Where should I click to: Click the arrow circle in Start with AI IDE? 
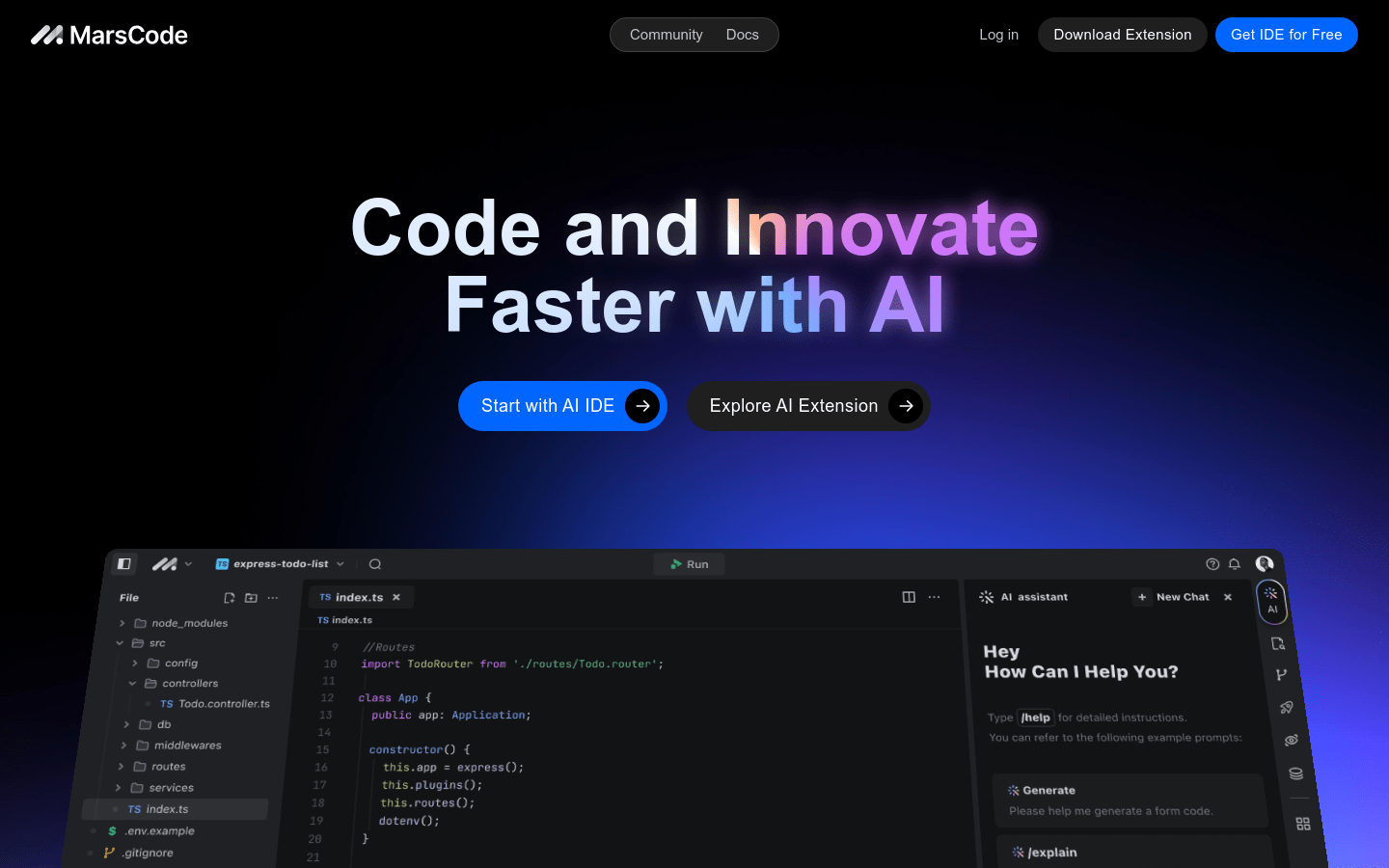(x=642, y=406)
